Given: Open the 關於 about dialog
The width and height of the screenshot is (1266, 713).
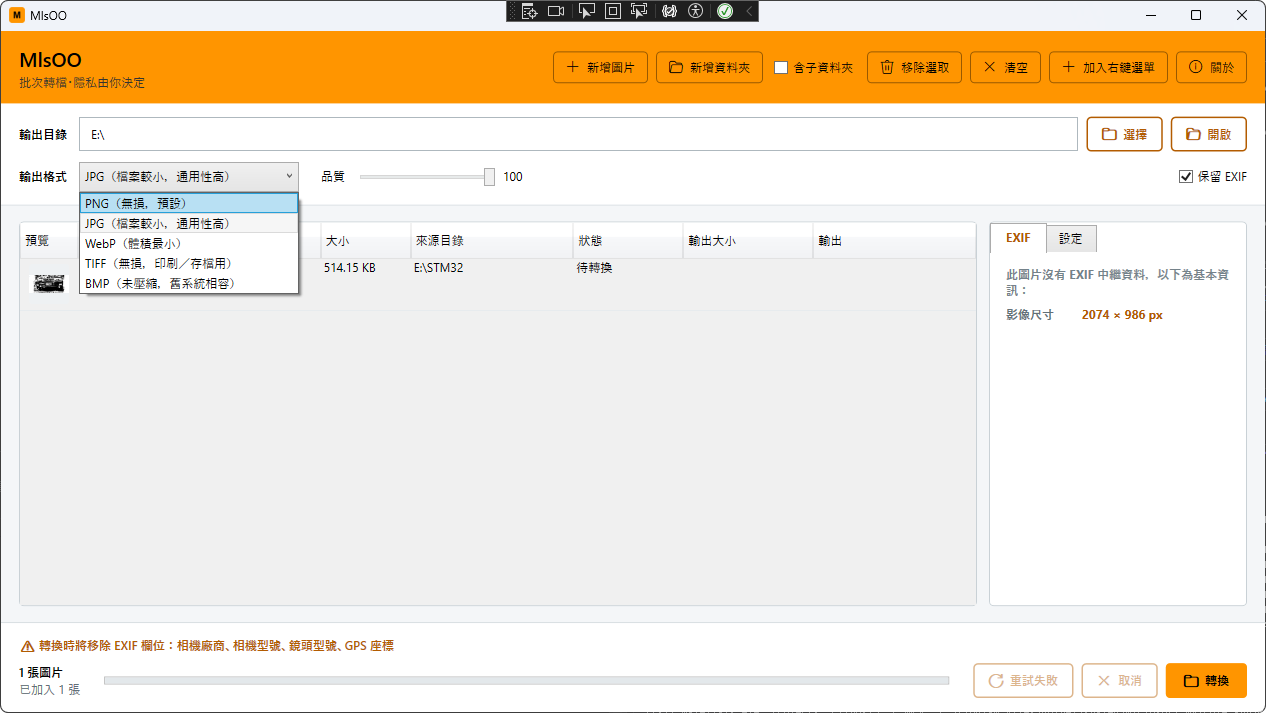Looking at the screenshot, I should pyautogui.click(x=1211, y=67).
